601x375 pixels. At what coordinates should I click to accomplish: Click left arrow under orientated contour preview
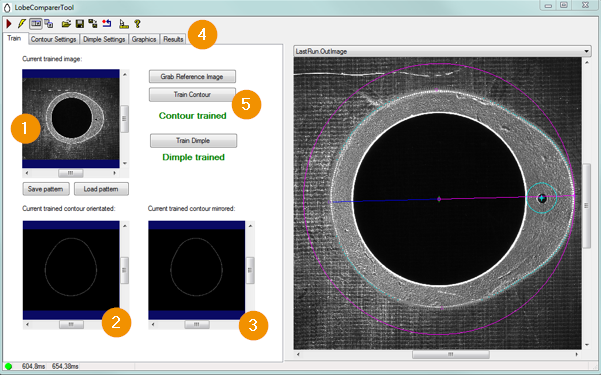(27, 325)
